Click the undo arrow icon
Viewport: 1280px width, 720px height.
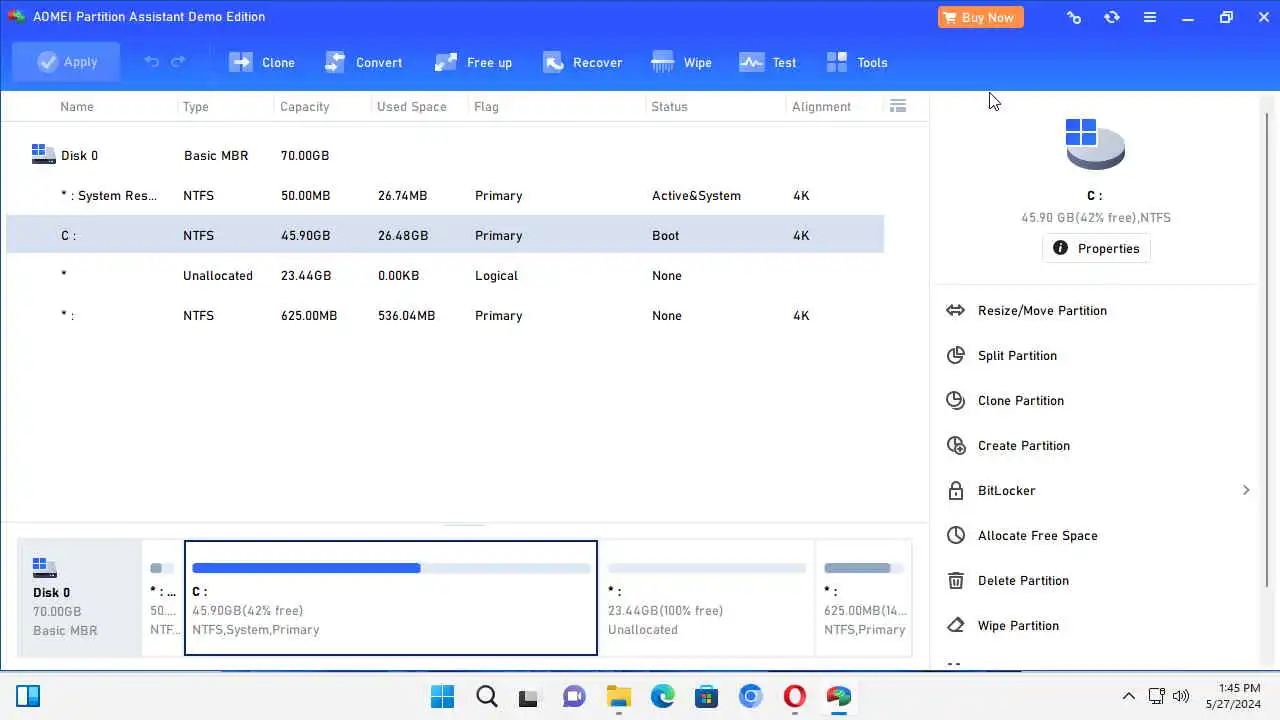151,62
